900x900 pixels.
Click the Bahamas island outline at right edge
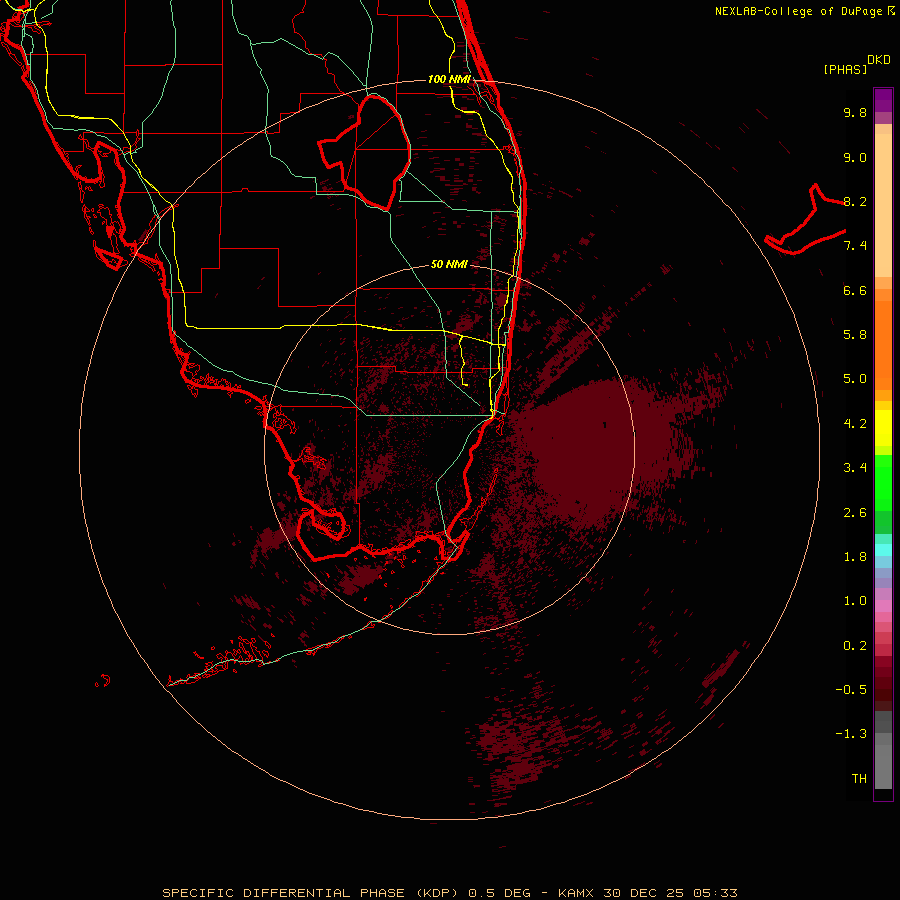click(805, 219)
